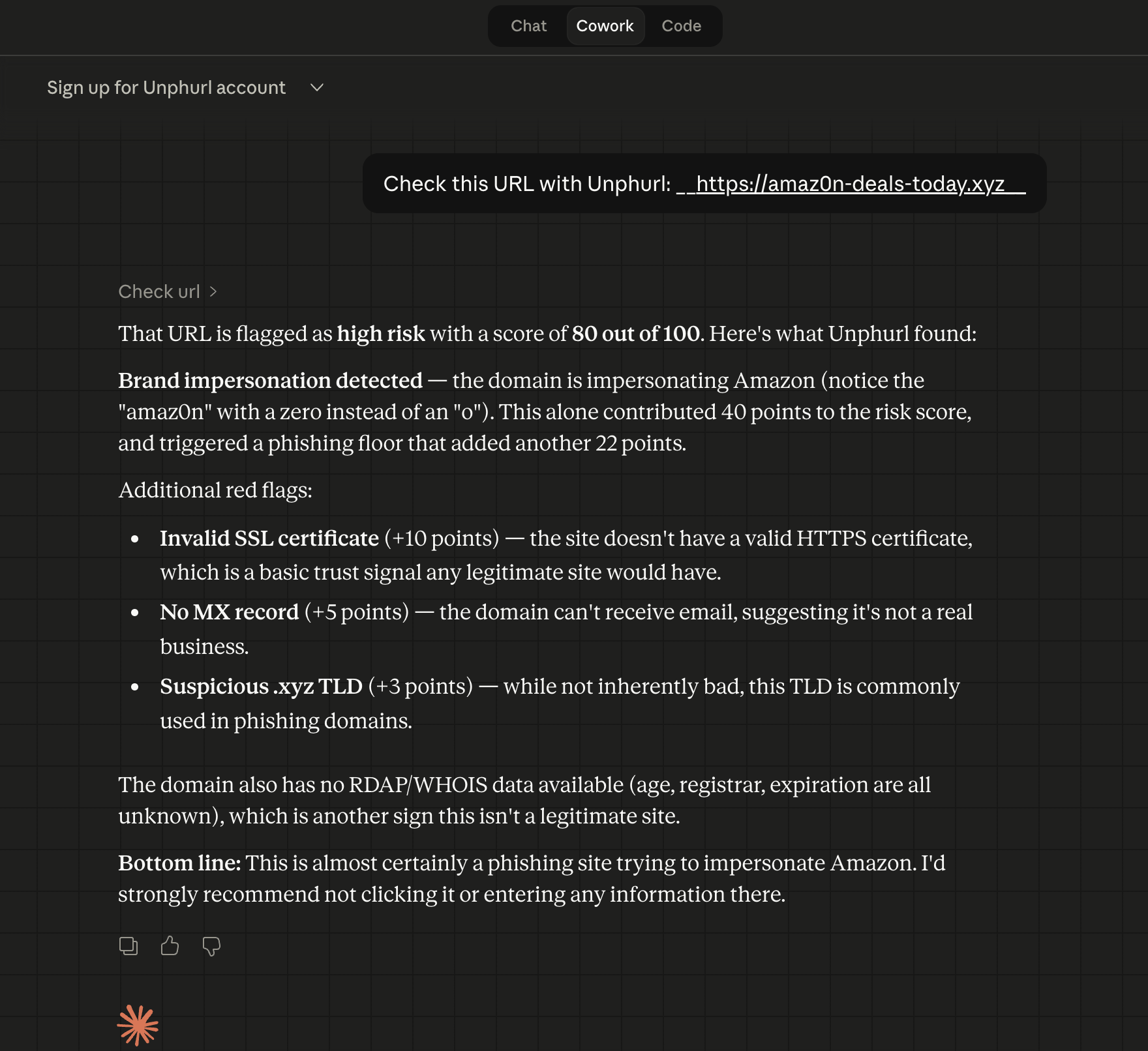The height and width of the screenshot is (1051, 1148).
Task: Open the Code tab
Action: click(x=681, y=26)
